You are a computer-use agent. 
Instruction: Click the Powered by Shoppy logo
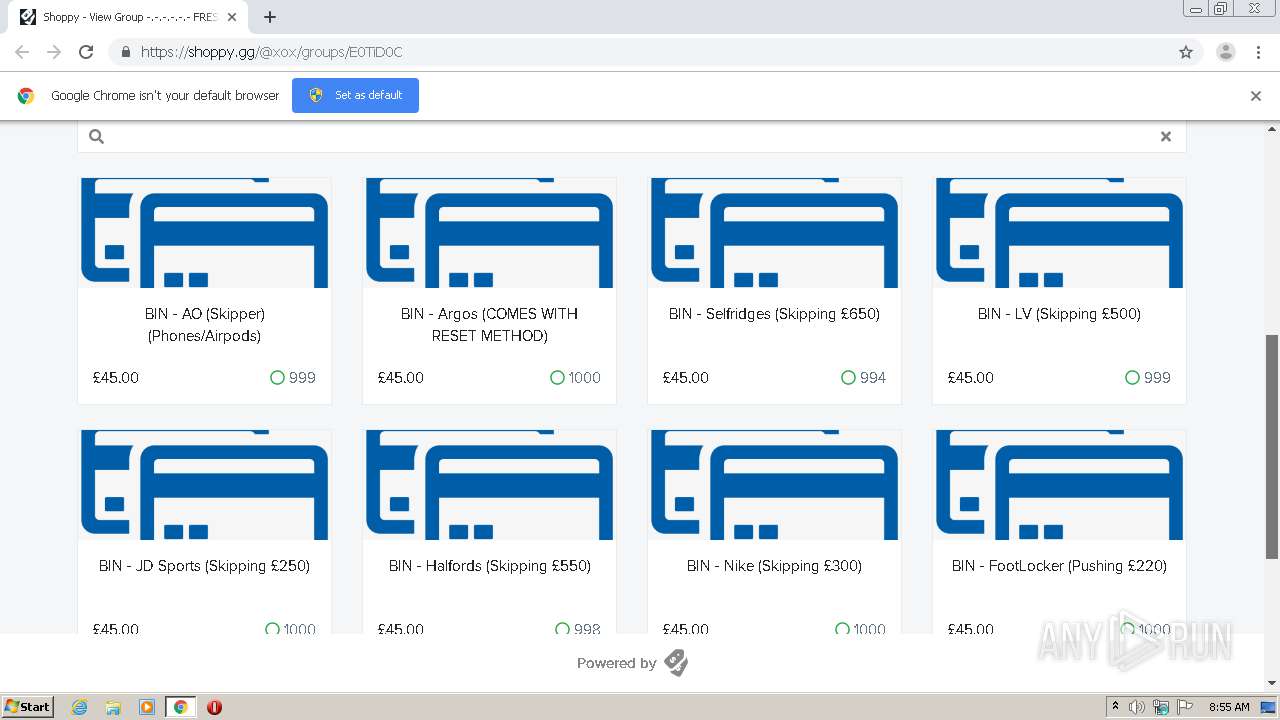(676, 663)
